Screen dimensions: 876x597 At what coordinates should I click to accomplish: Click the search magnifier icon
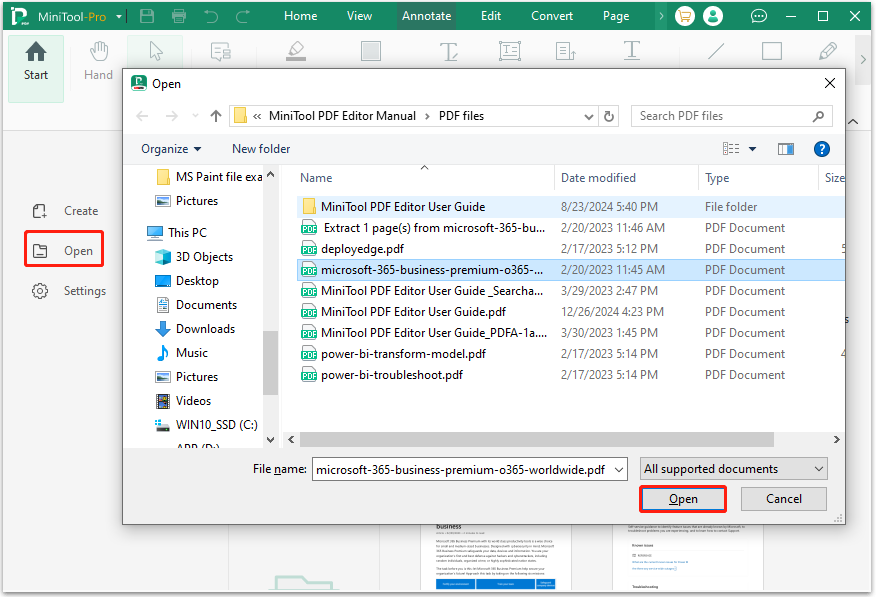[x=818, y=116]
